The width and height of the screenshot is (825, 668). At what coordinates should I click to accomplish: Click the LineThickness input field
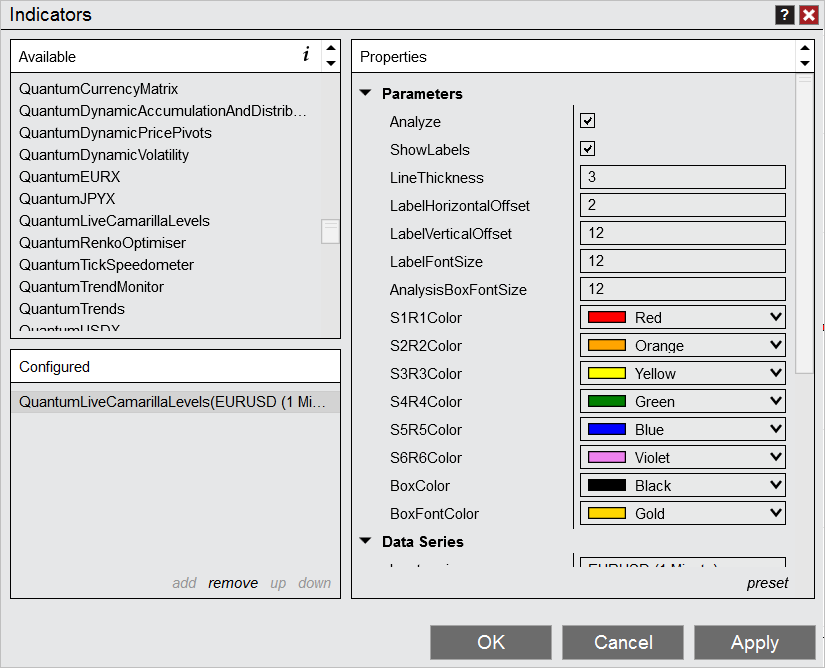tap(683, 177)
